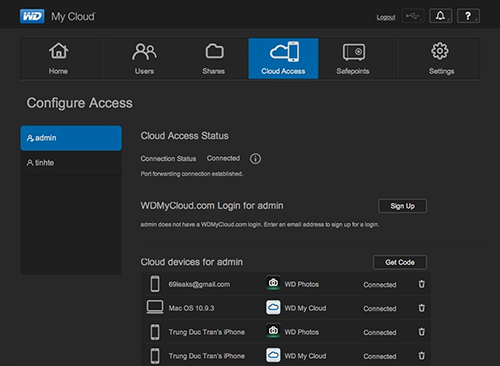Click the phone icon beside 69leaks@gmail.com
The height and width of the screenshot is (366, 500).
coord(155,284)
